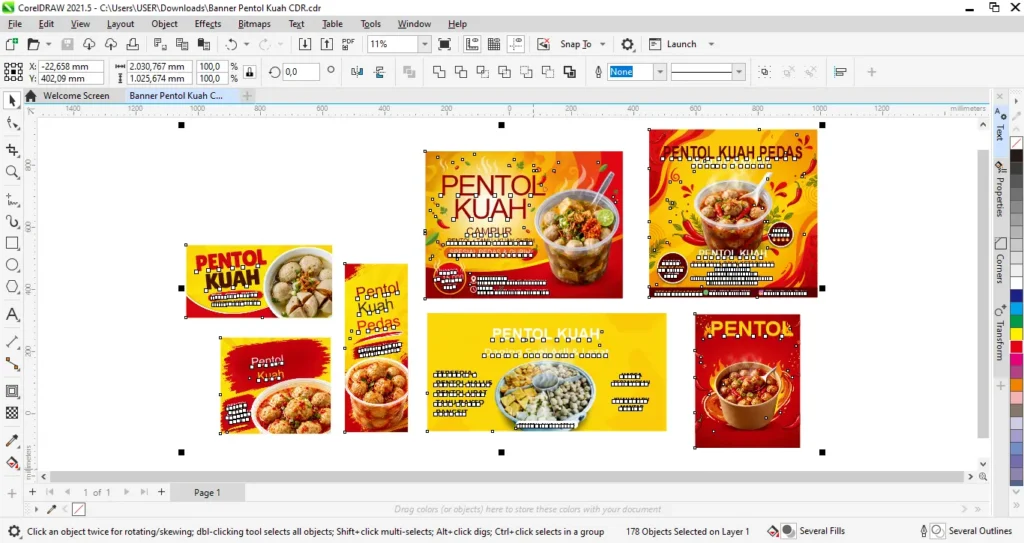Open the Transform docker tab
Viewport: 1024px width, 543px height.
(x=1000, y=333)
